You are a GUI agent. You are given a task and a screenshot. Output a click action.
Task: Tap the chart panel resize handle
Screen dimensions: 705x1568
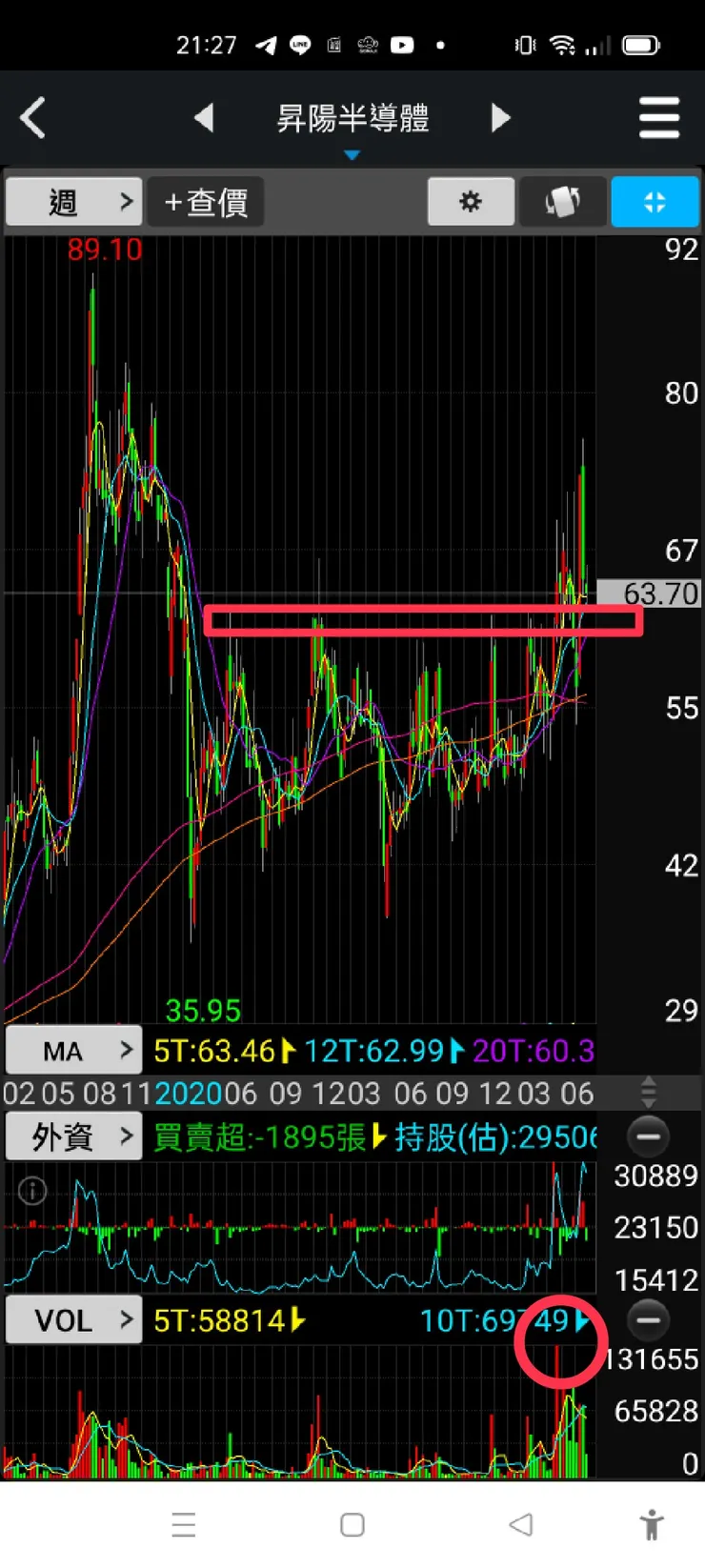click(x=648, y=1092)
